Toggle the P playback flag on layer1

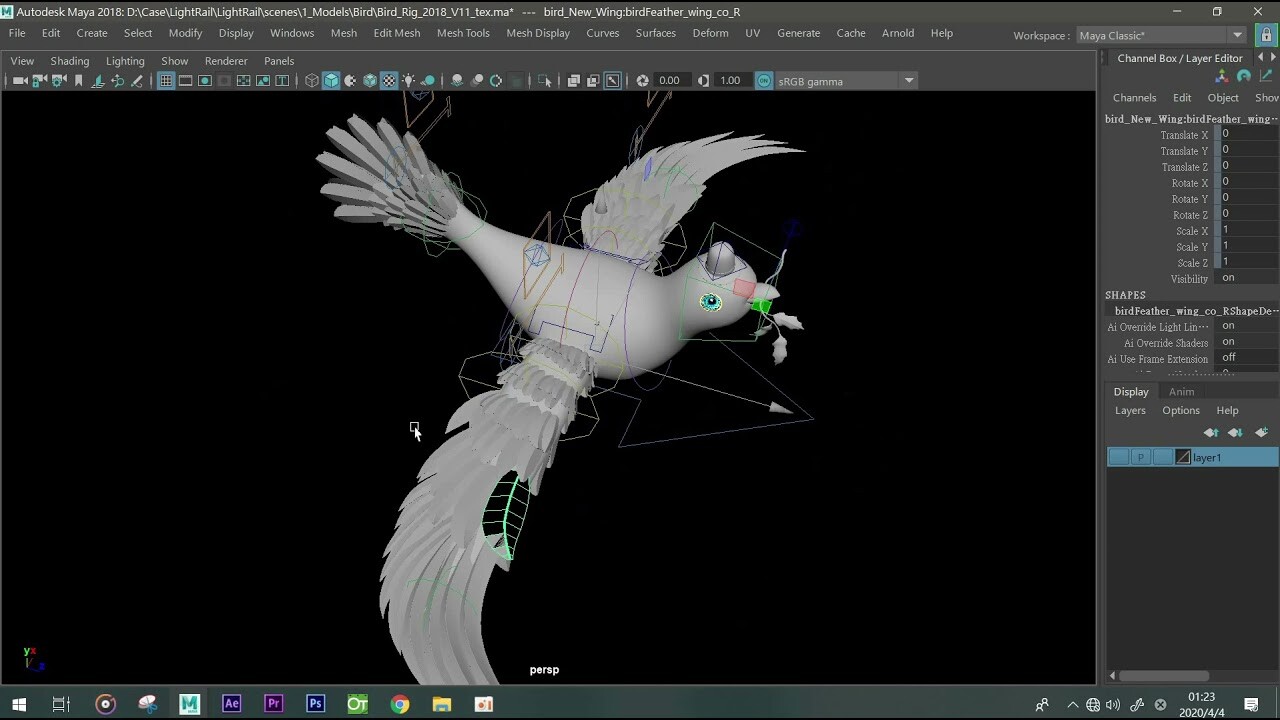click(1141, 456)
